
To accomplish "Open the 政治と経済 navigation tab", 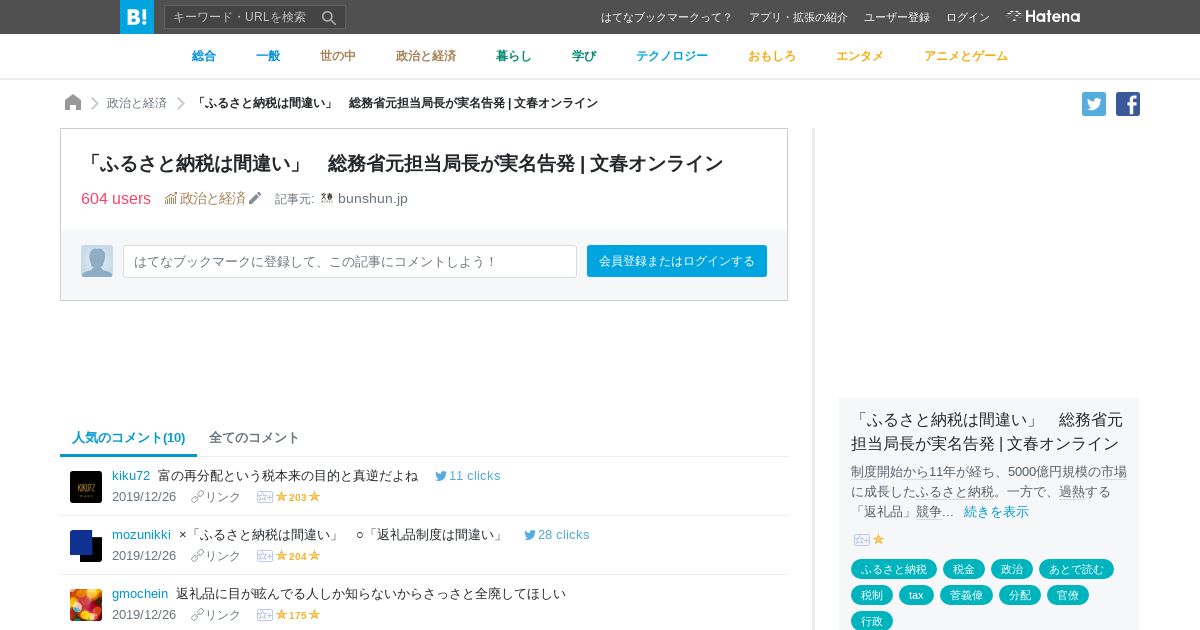I will tap(426, 56).
